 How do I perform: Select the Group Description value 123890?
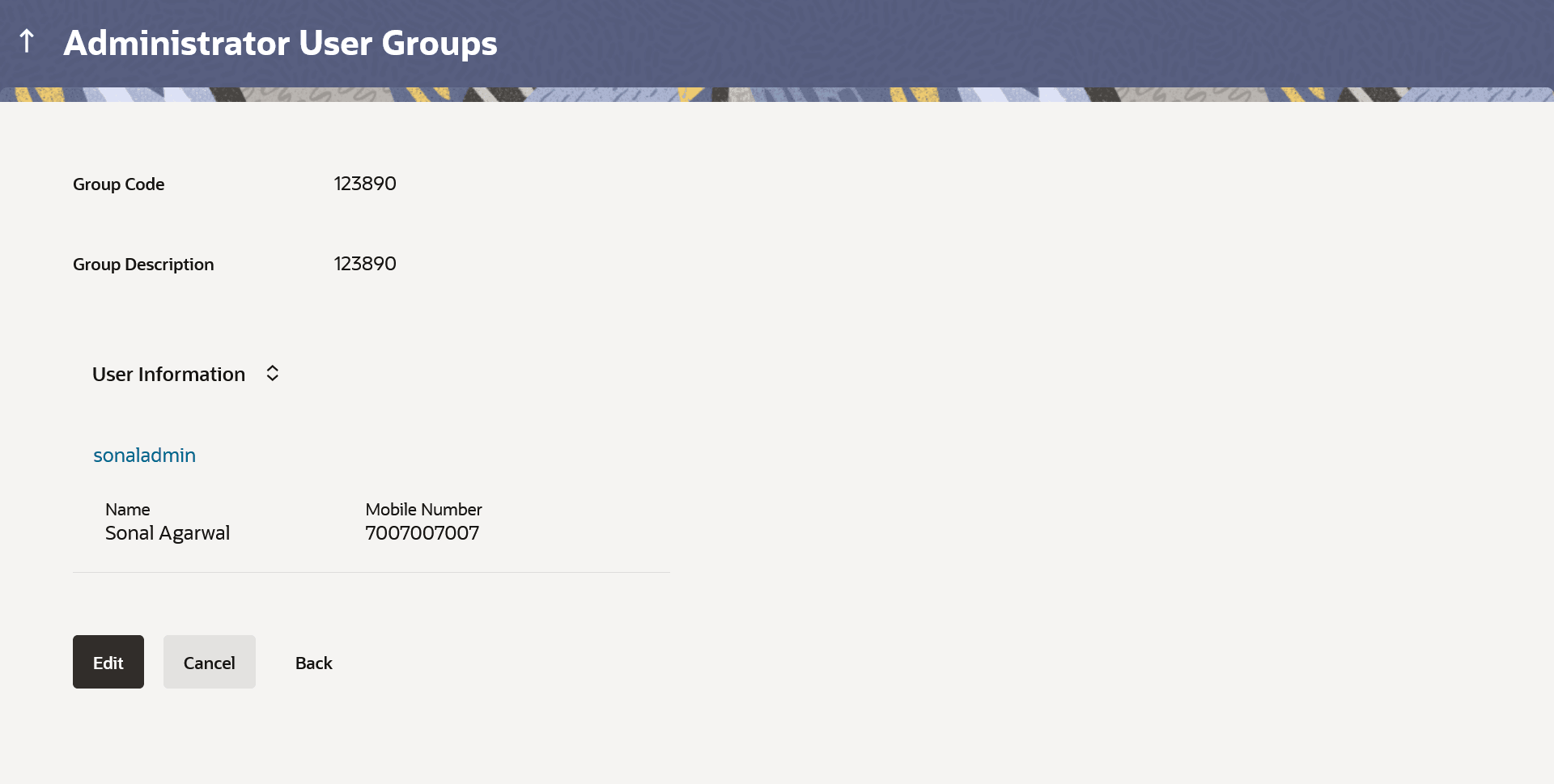pyautogui.click(x=365, y=264)
